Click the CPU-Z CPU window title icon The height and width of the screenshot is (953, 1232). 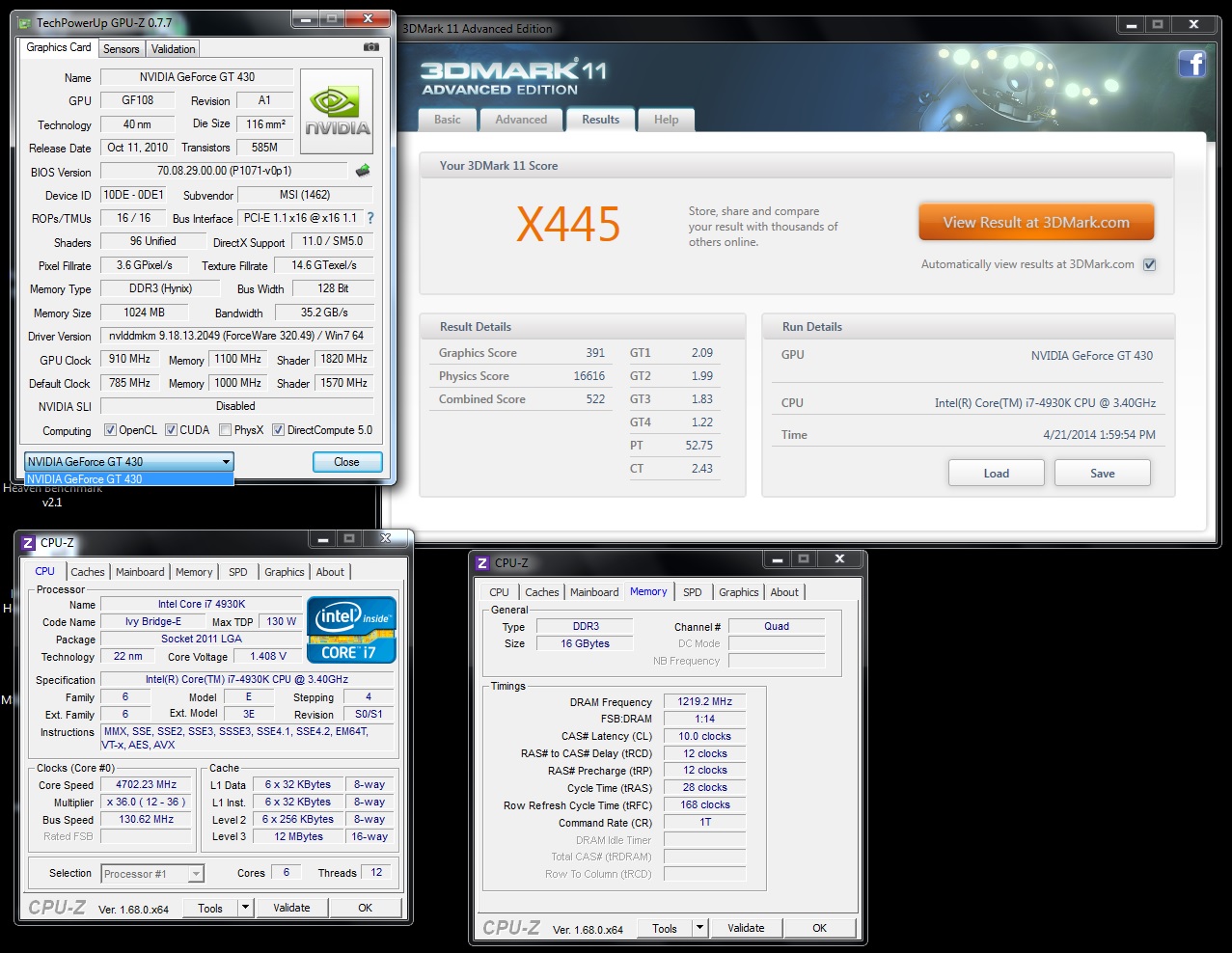click(x=28, y=542)
